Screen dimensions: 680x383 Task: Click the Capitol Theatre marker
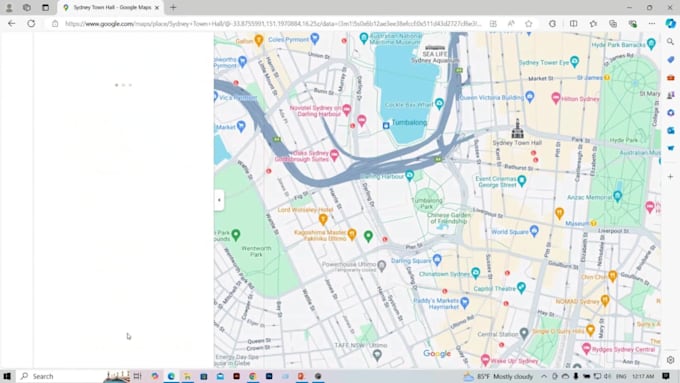521,287
